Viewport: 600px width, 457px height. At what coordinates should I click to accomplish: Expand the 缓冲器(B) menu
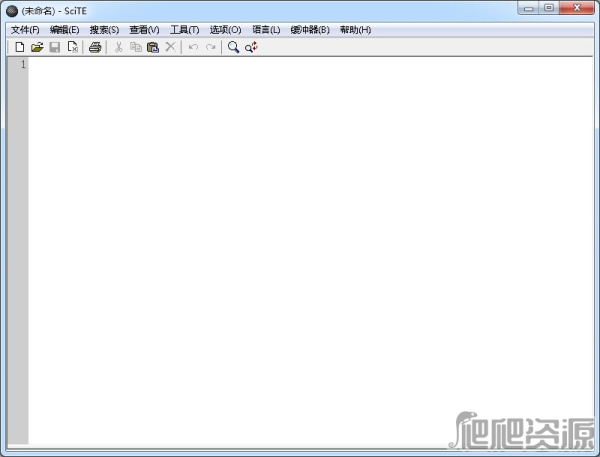(x=310, y=30)
